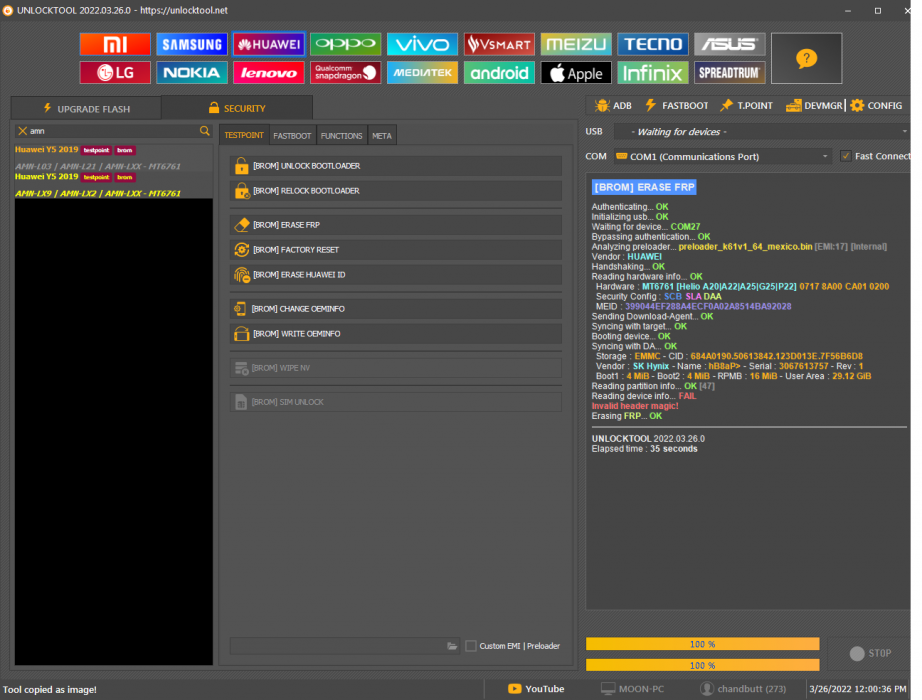Click the search magnifier icon

pyautogui.click(x=204, y=131)
